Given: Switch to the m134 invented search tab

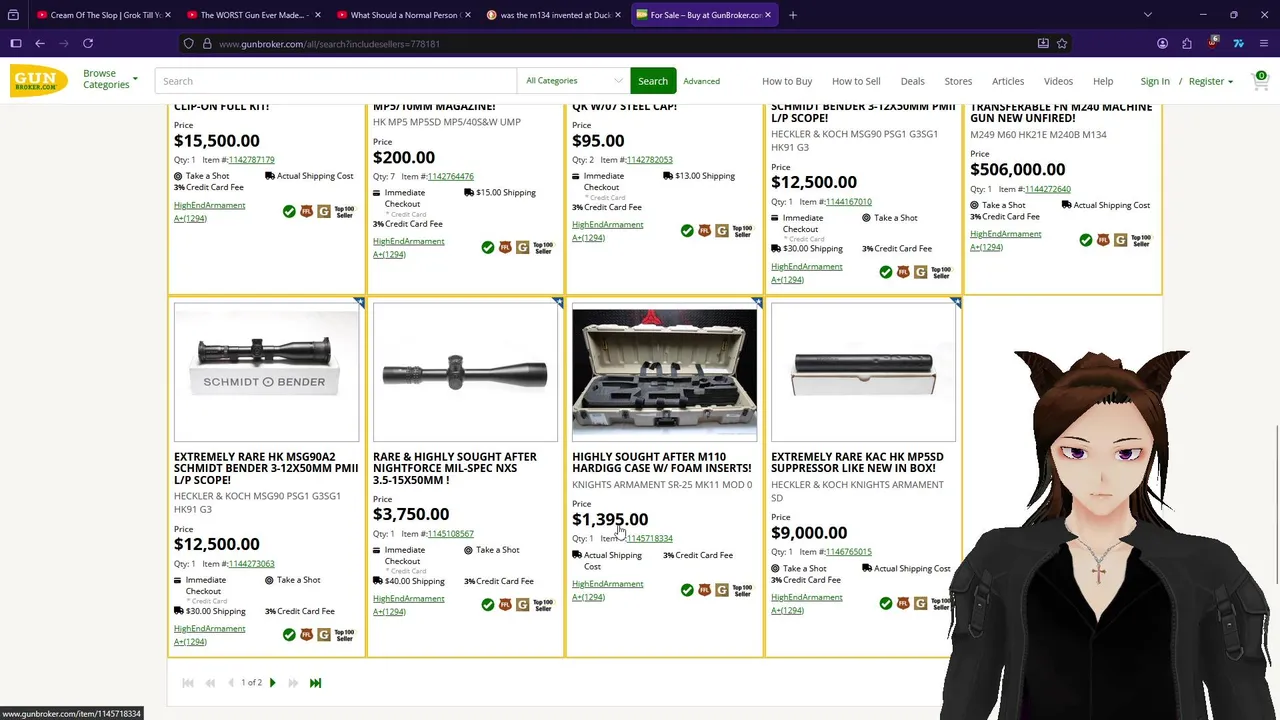Looking at the screenshot, I should tap(554, 15).
